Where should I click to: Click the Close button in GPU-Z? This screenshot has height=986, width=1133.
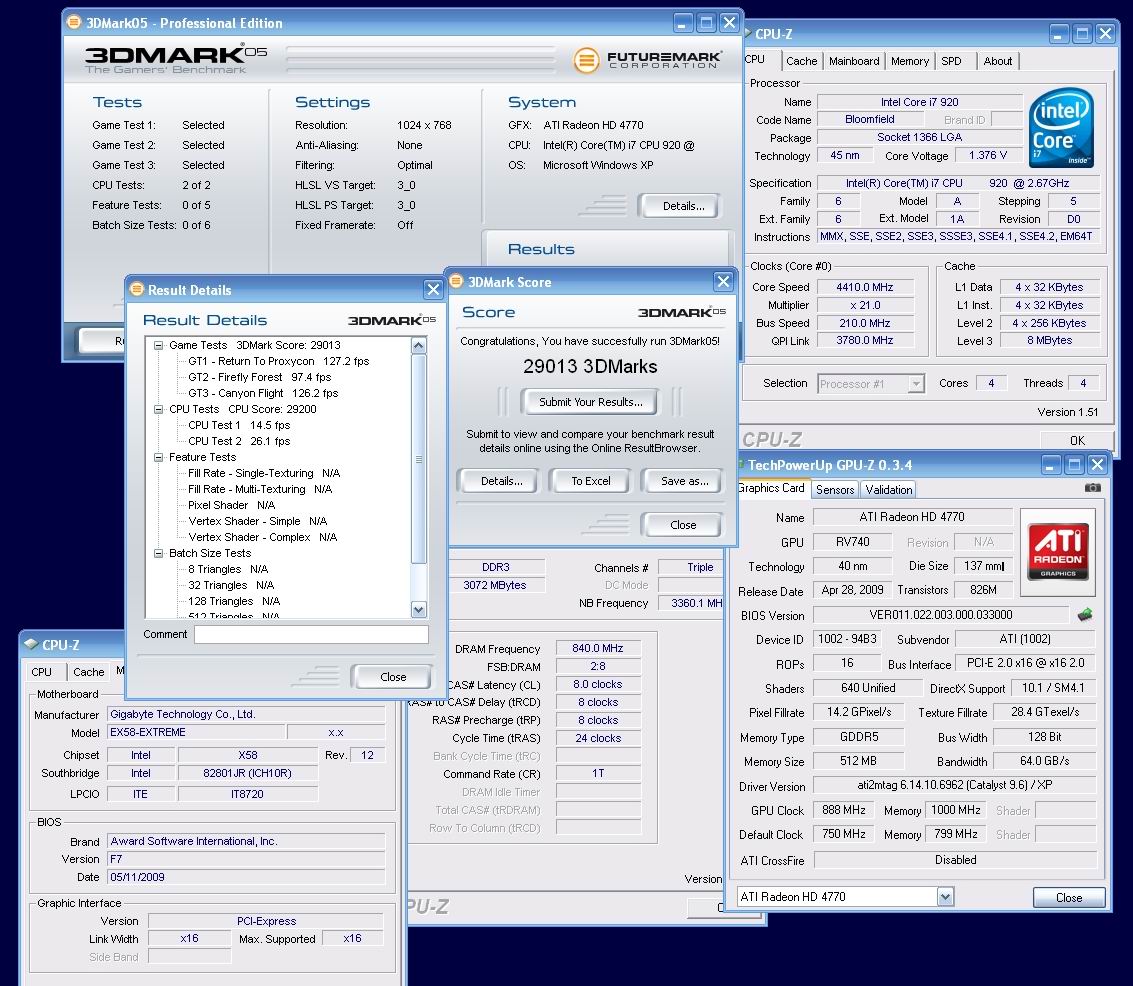coord(1069,897)
